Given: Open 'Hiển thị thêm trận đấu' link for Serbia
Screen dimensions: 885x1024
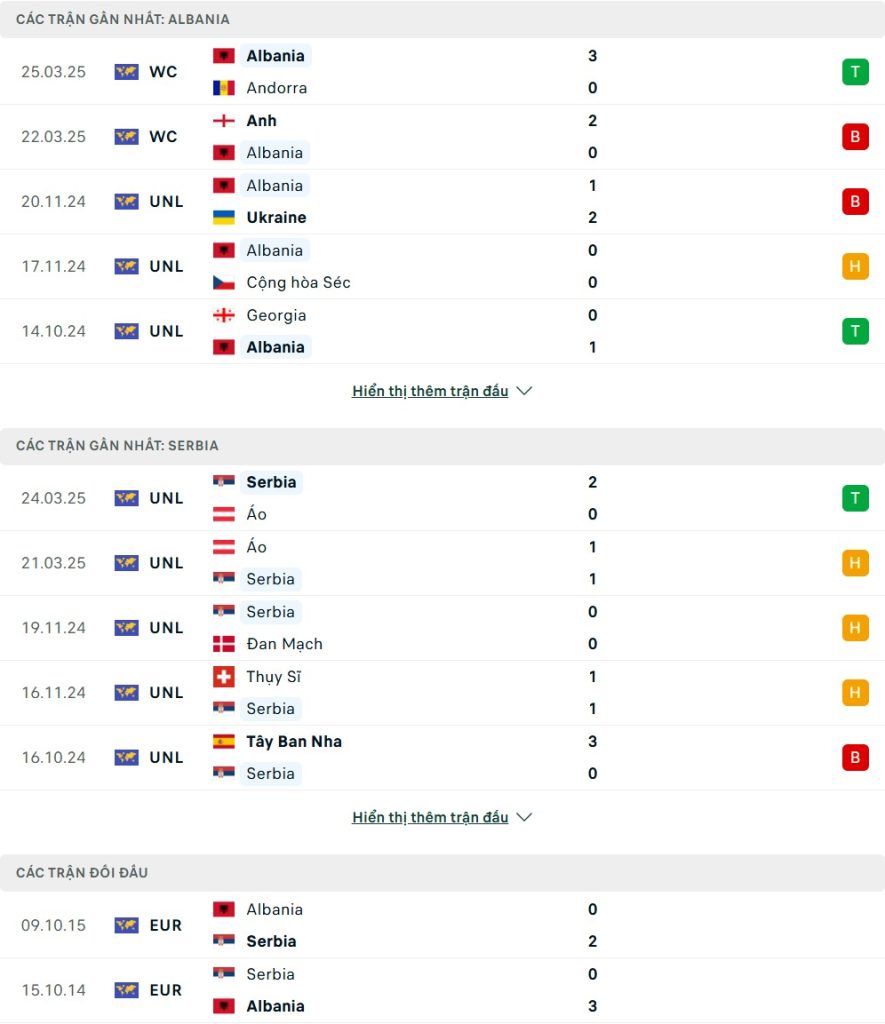Looking at the screenshot, I should point(430,817).
